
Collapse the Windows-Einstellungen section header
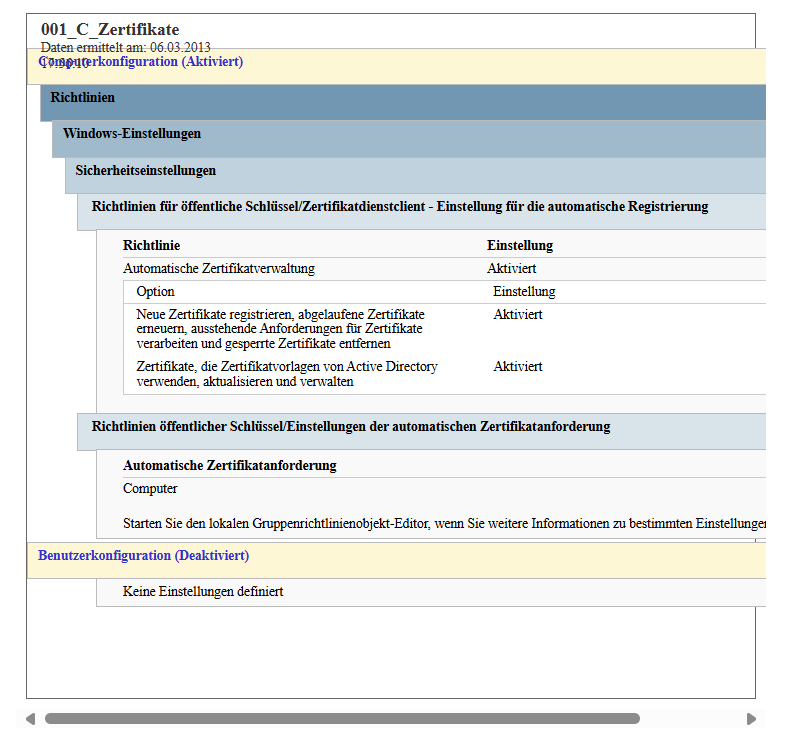pos(409,139)
